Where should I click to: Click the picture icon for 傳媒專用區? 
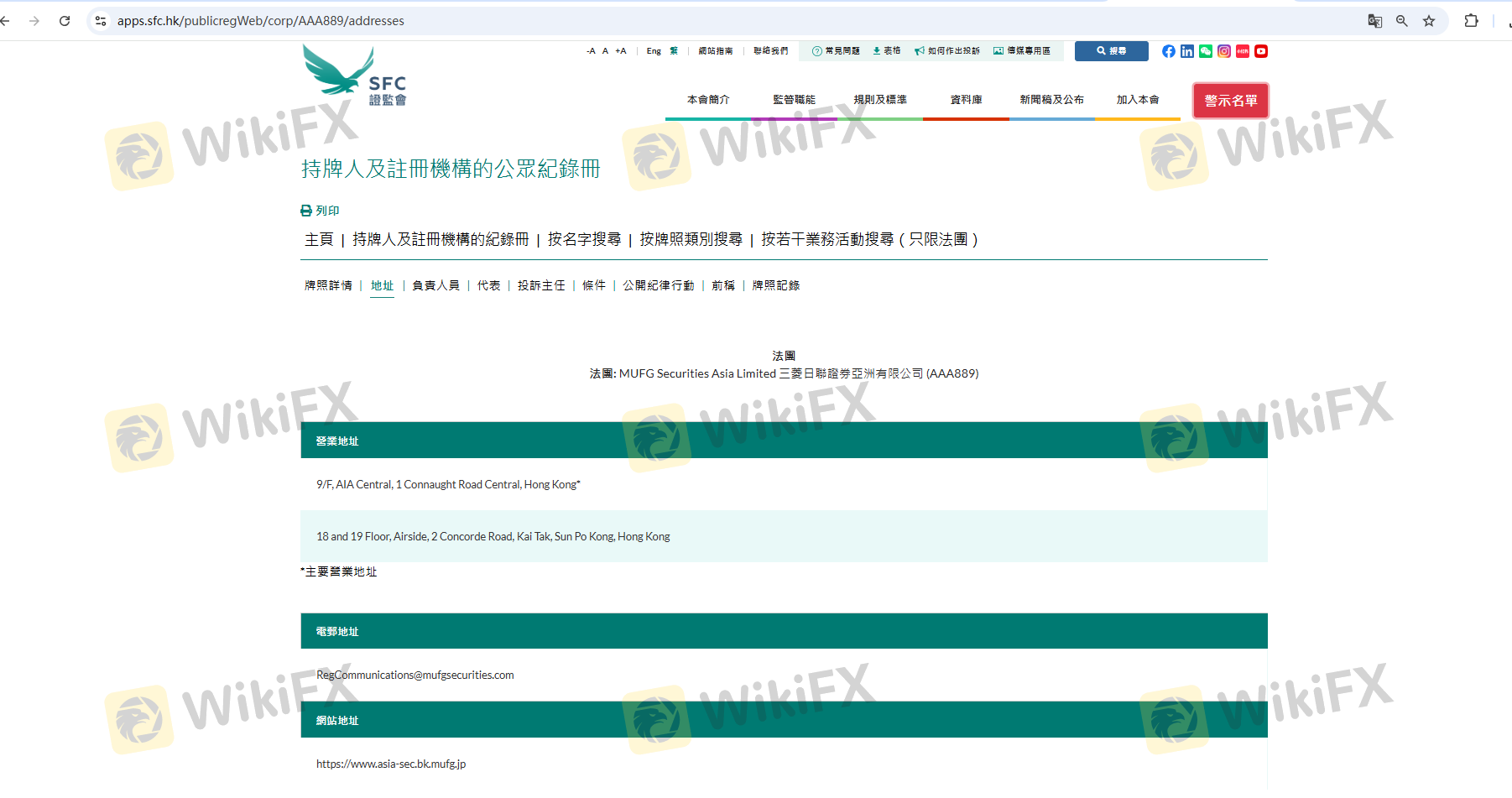[998, 51]
